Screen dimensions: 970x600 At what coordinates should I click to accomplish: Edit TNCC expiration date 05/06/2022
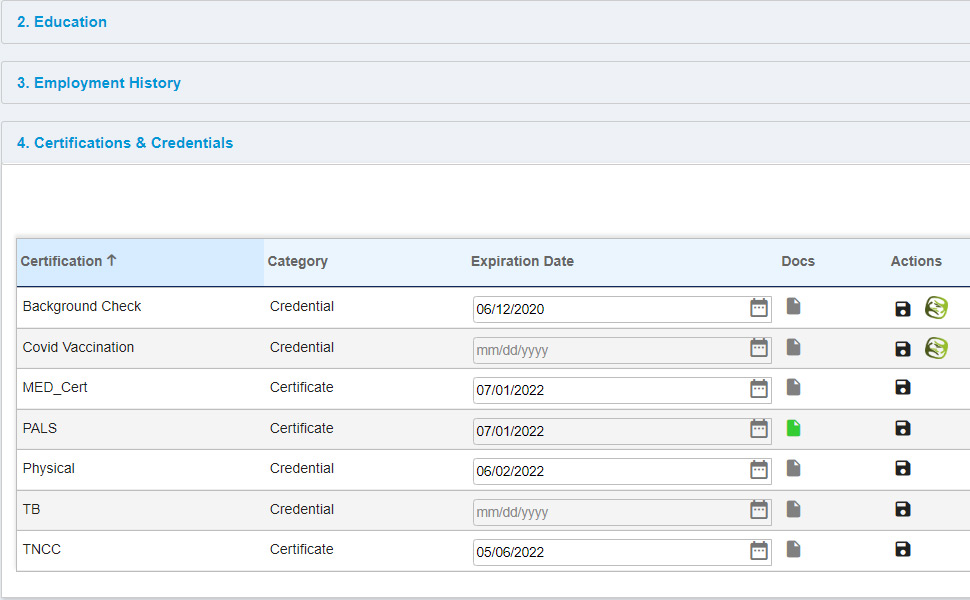(x=622, y=552)
